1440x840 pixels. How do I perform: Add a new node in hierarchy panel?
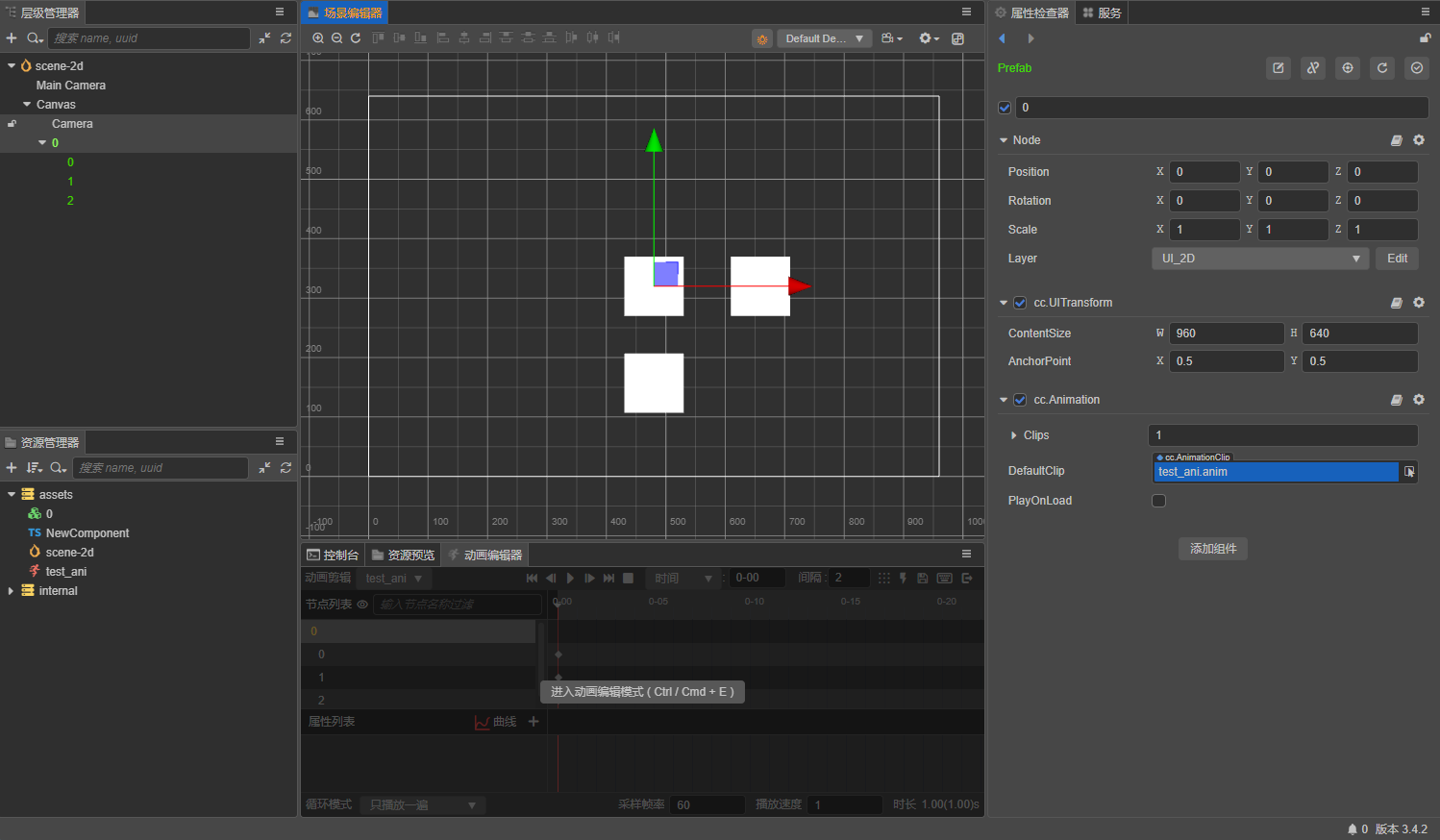[x=12, y=38]
